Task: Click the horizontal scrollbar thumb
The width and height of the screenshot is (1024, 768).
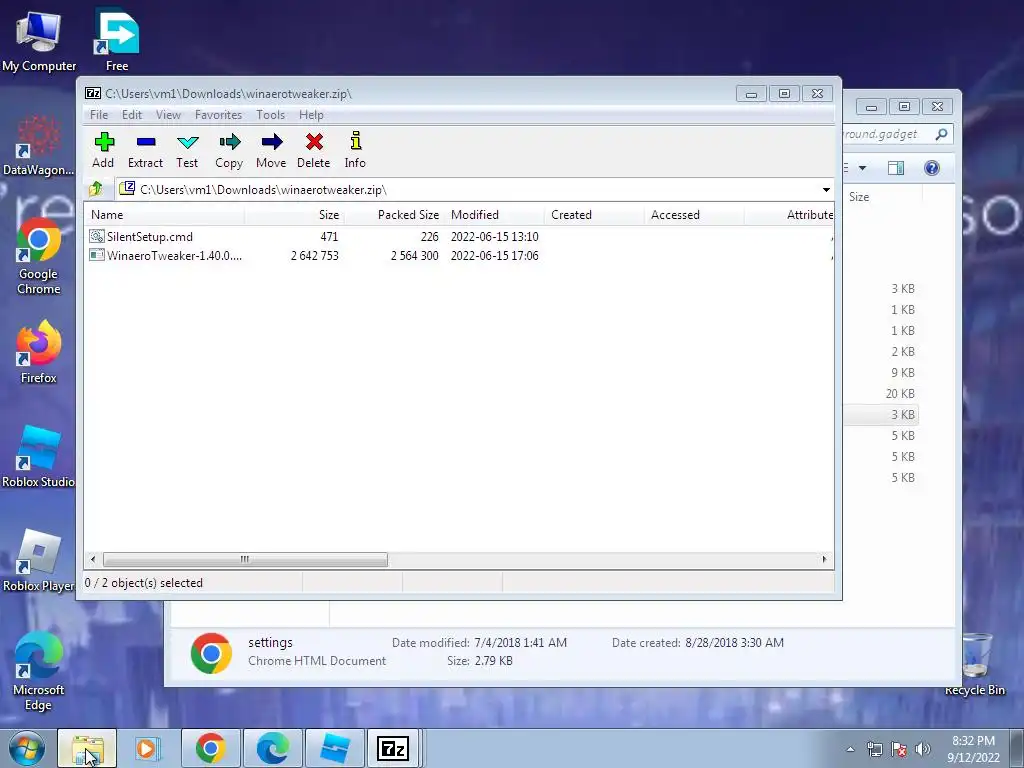Action: [245, 560]
